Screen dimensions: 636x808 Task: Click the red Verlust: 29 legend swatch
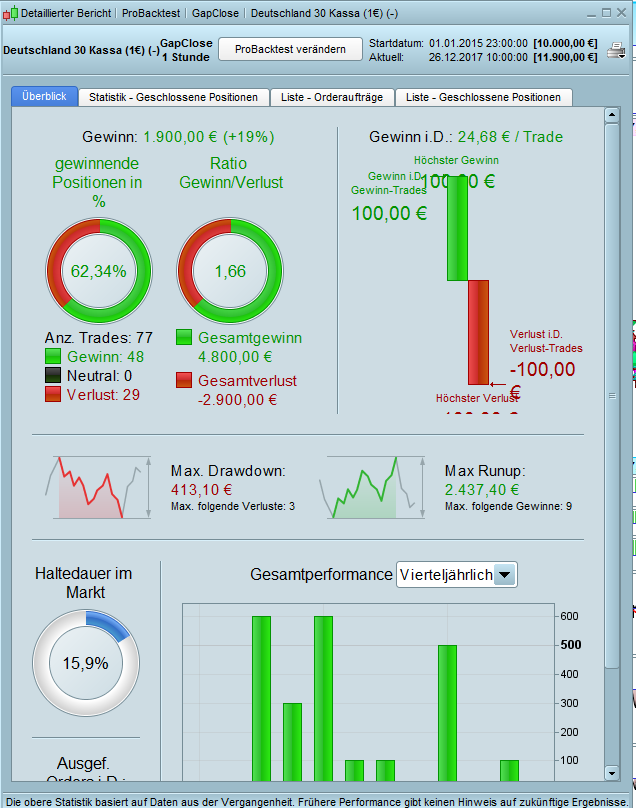point(53,394)
